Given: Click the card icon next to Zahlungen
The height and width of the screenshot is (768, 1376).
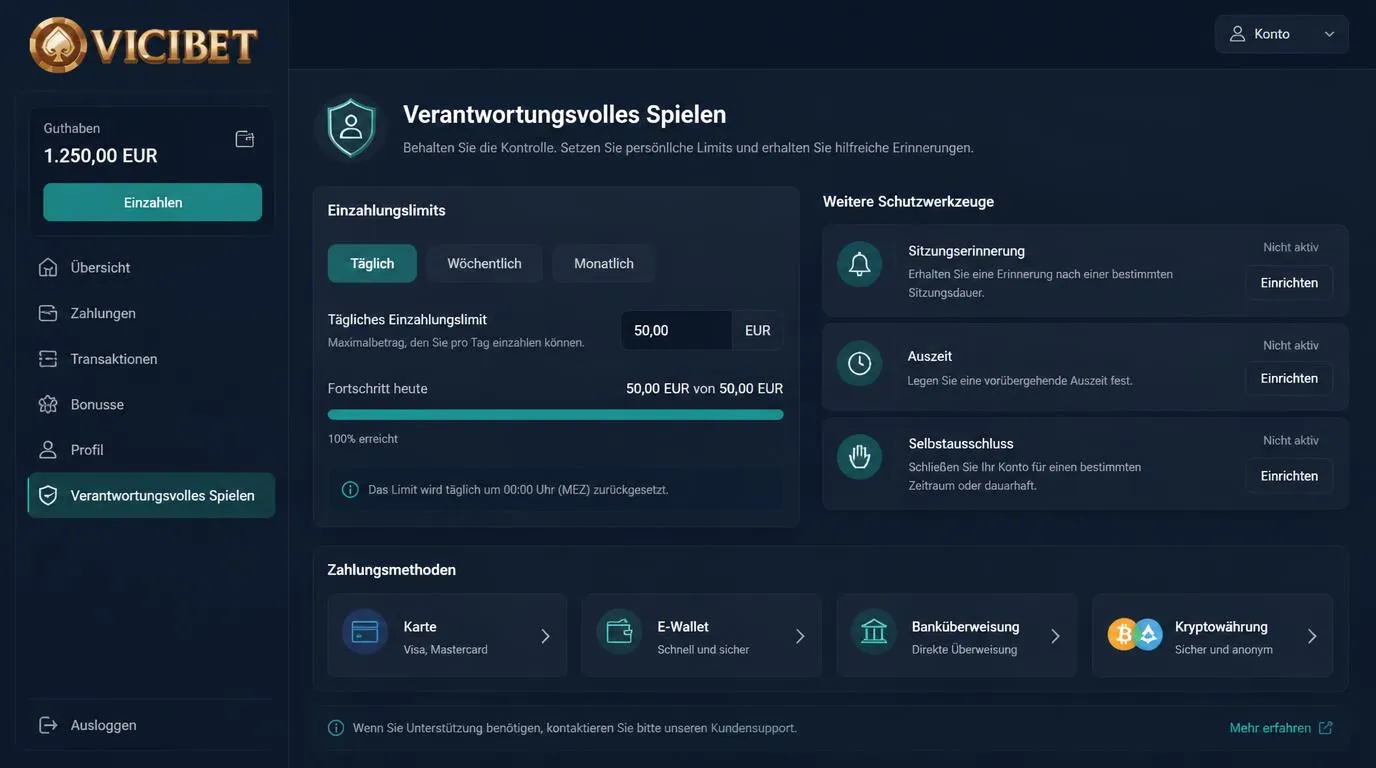Looking at the screenshot, I should [x=48, y=313].
